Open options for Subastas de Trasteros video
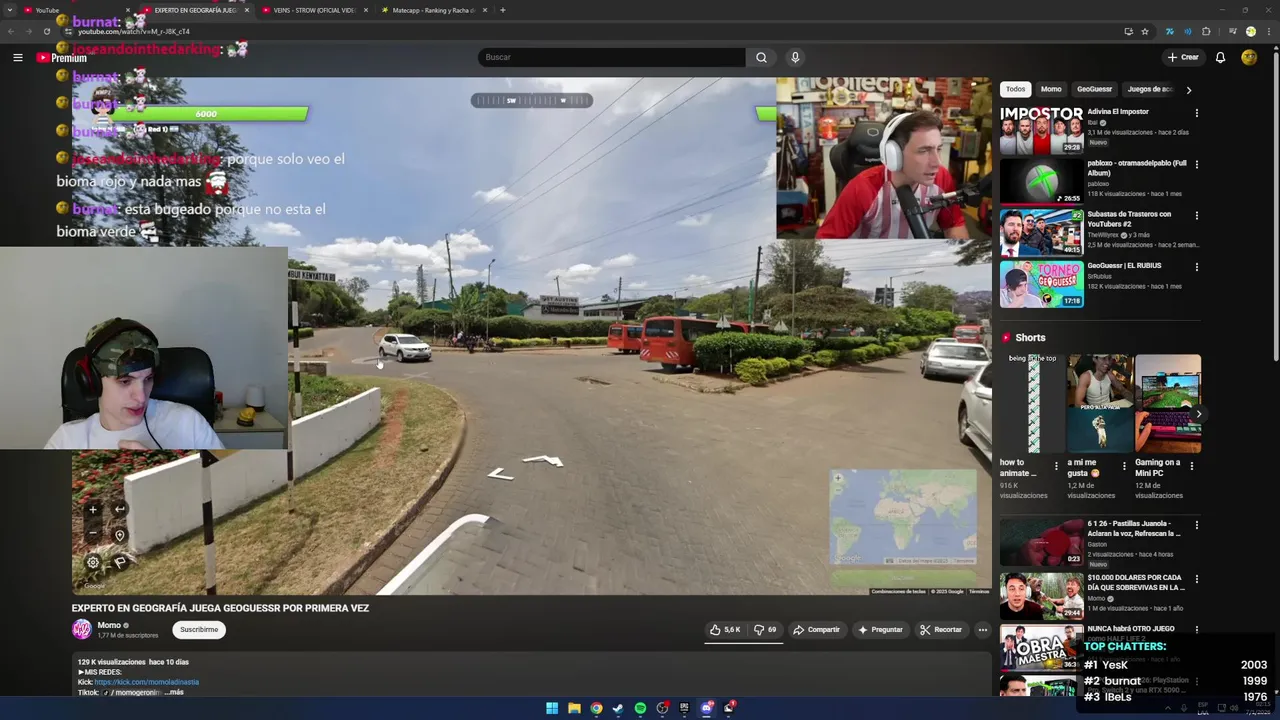Viewport: 1280px width, 720px height. 1196,215
